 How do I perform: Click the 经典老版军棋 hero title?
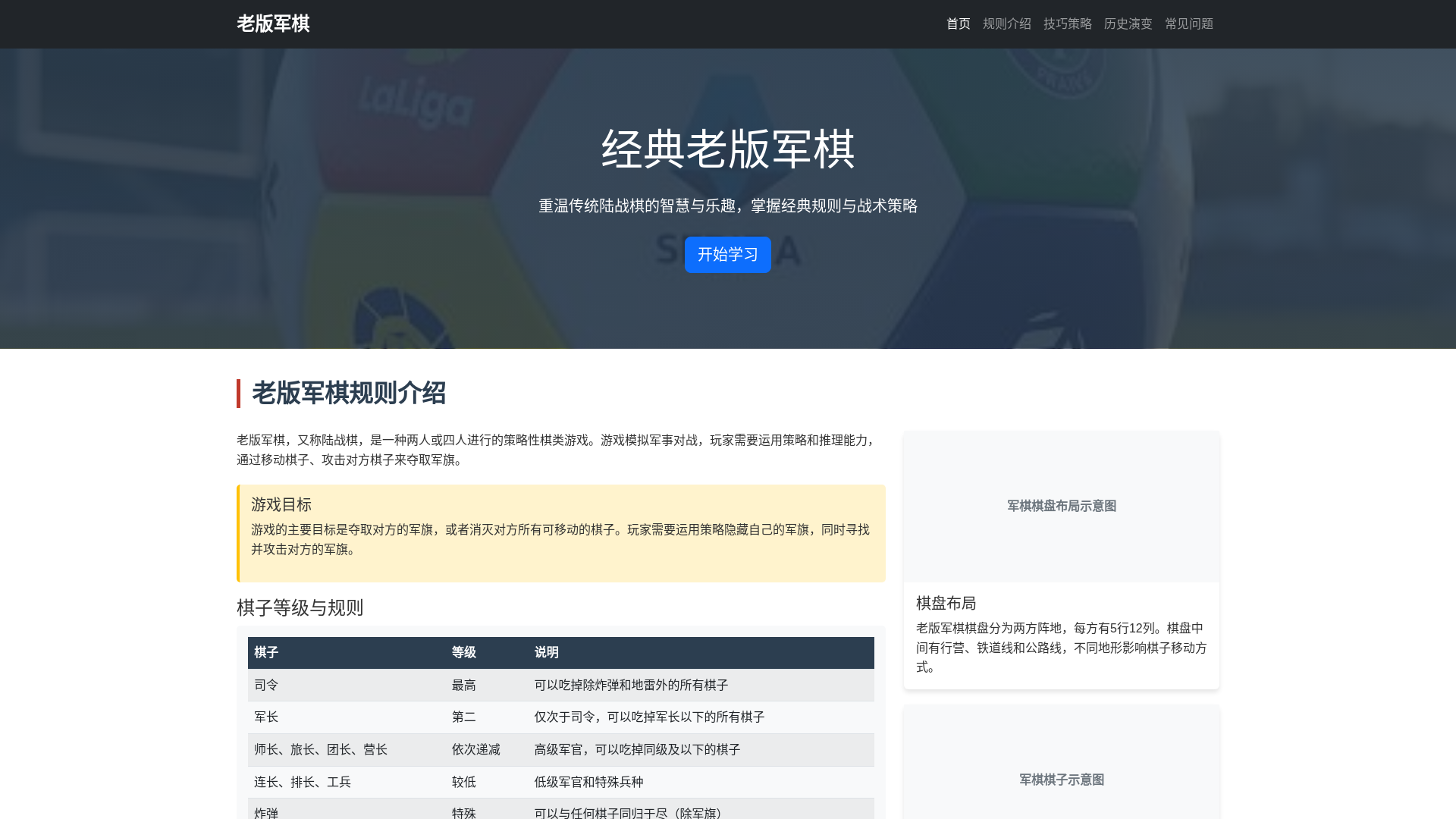[x=728, y=149]
